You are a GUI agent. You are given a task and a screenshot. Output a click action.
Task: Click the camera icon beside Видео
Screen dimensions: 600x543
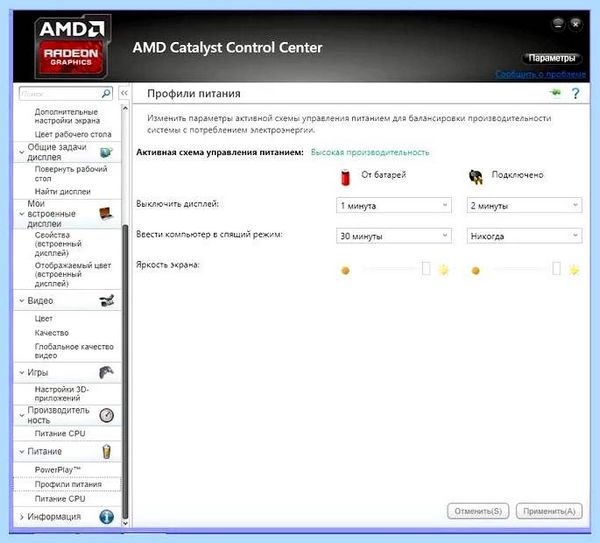107,301
